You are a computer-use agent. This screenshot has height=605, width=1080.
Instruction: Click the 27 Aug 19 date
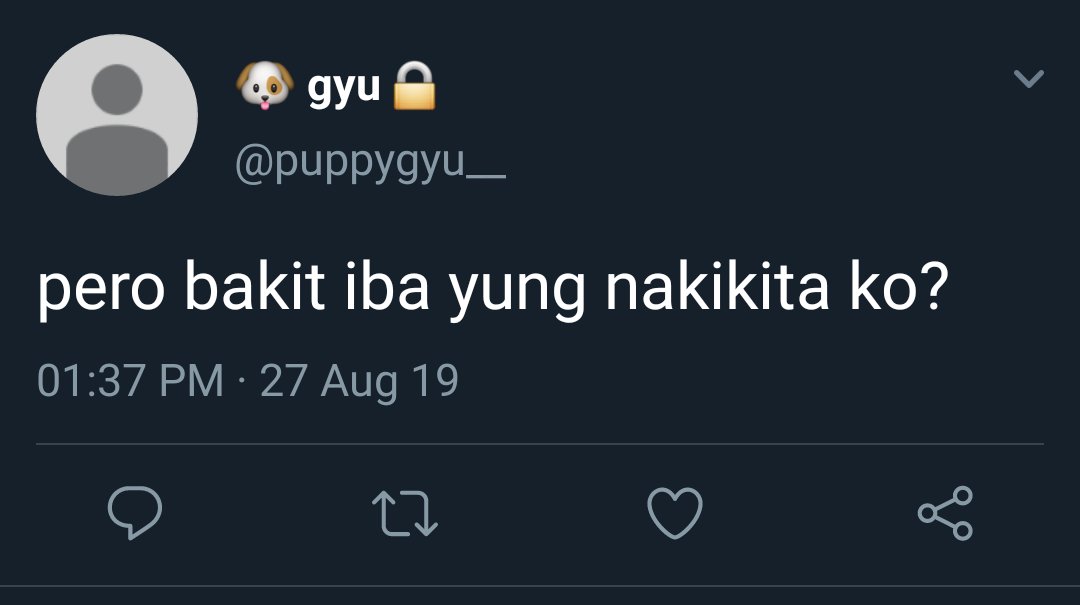(359, 381)
